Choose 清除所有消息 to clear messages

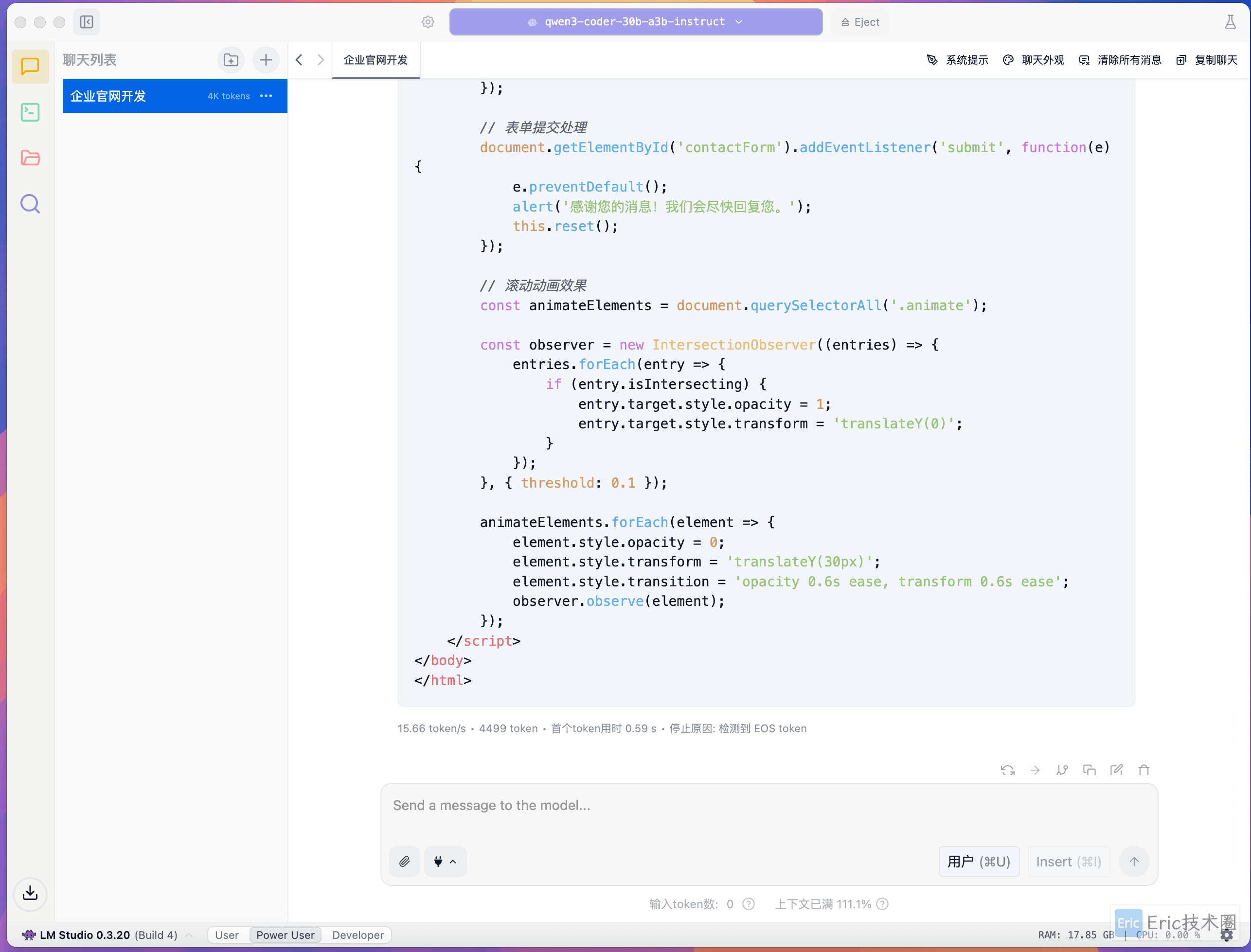(1120, 60)
